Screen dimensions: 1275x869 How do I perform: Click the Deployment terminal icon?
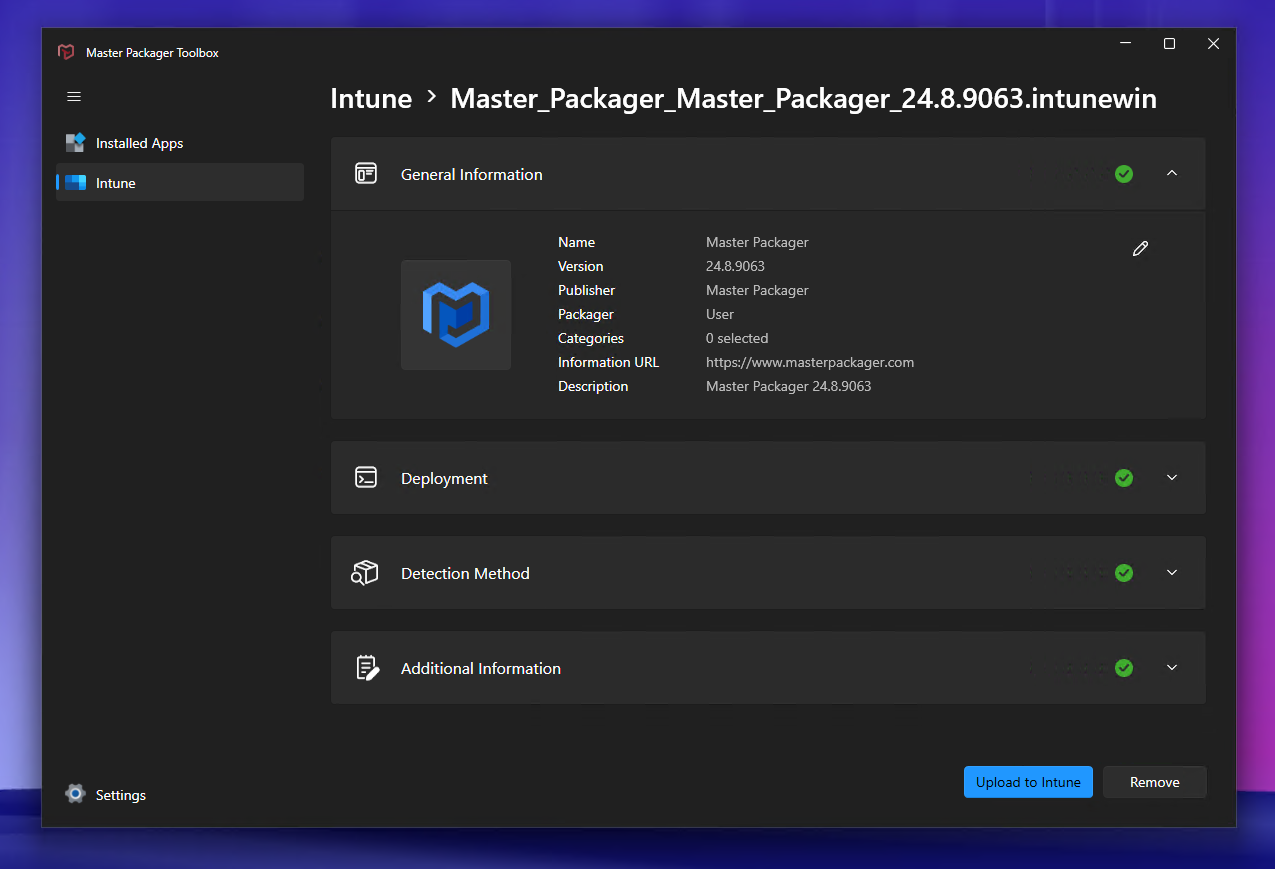(366, 478)
